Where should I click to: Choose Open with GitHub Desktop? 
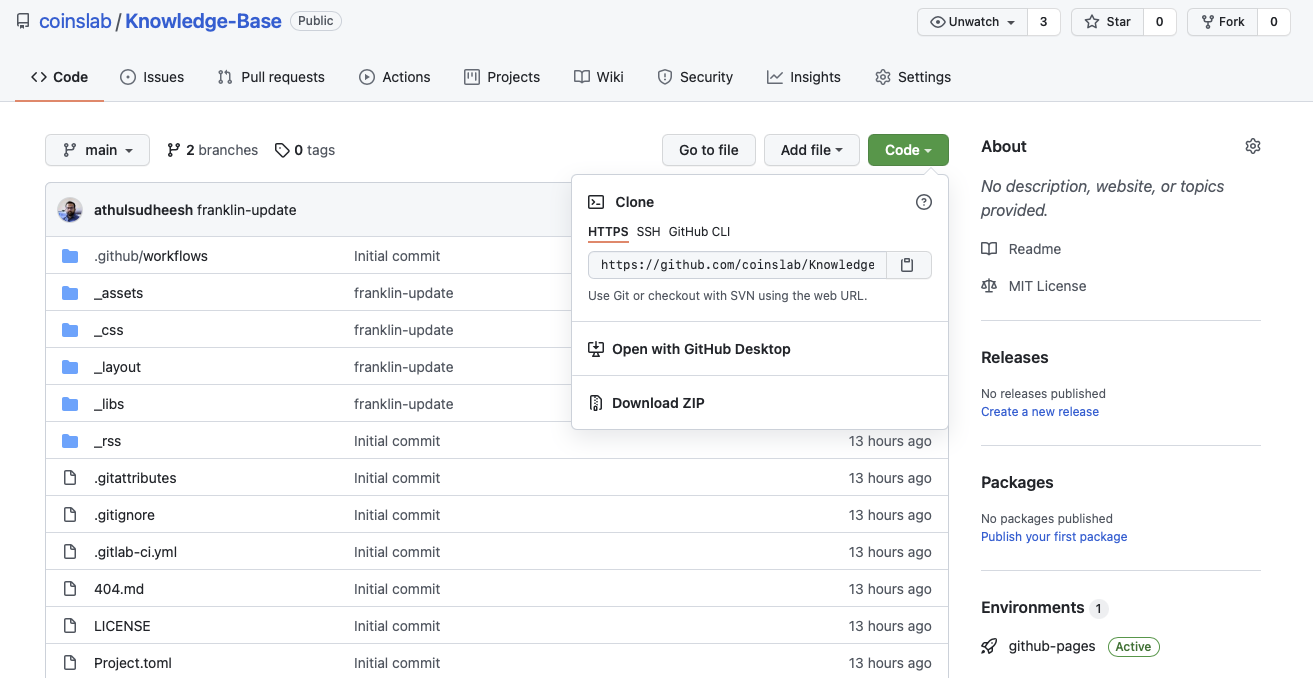760,349
